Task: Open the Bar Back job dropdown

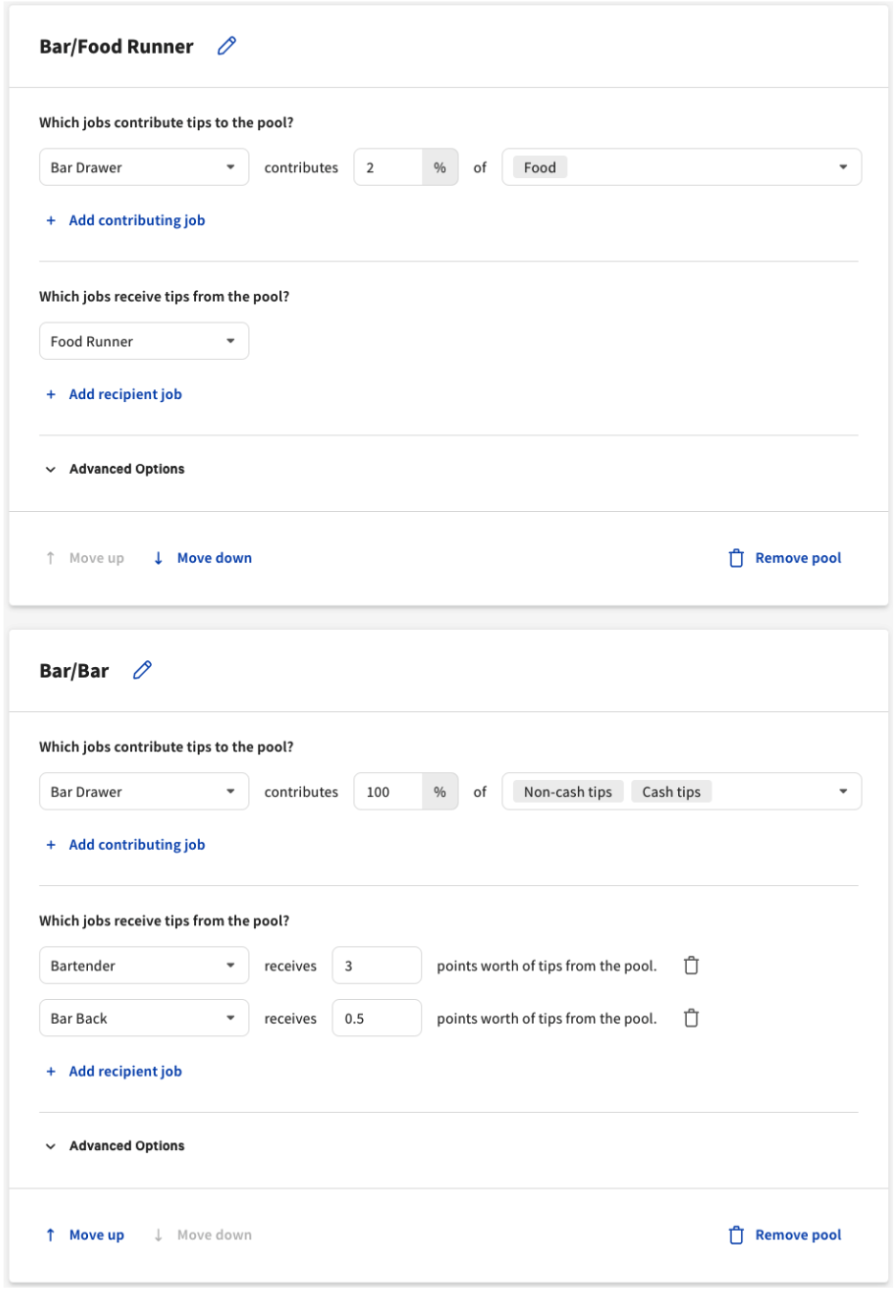Action: (x=144, y=1018)
